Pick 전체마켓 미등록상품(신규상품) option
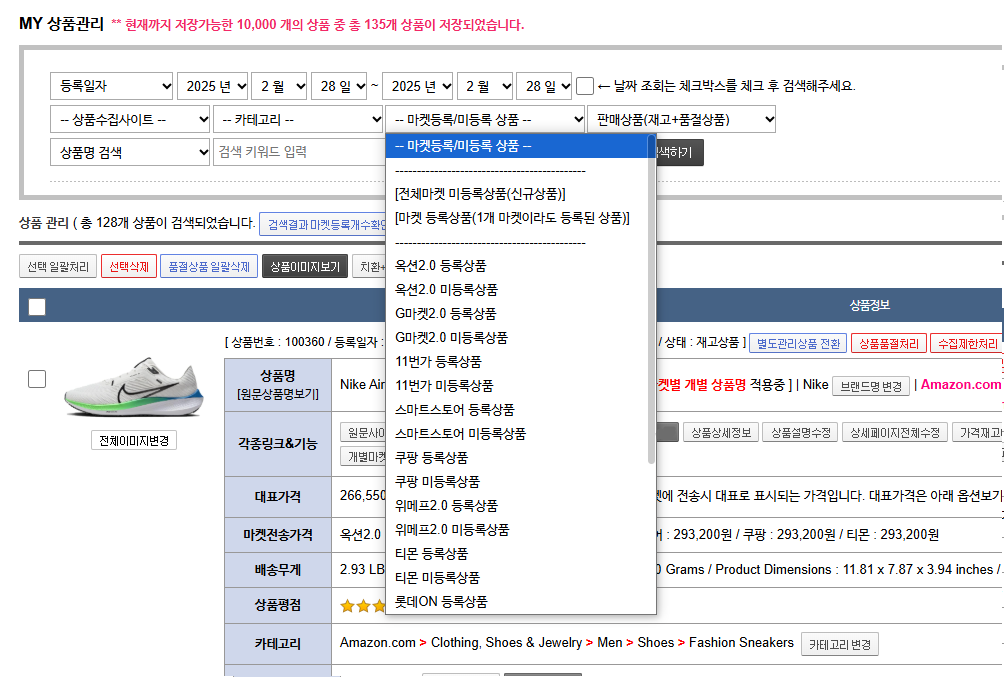The image size is (1004, 677). click(x=480, y=193)
